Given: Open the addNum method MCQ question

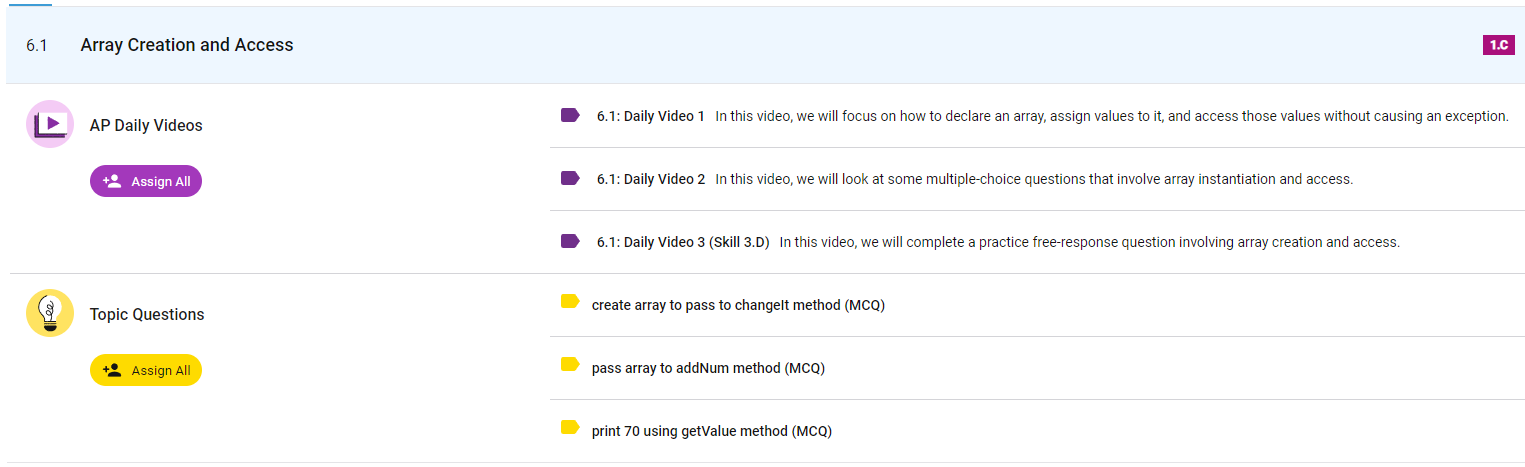Looking at the screenshot, I should pos(708,368).
